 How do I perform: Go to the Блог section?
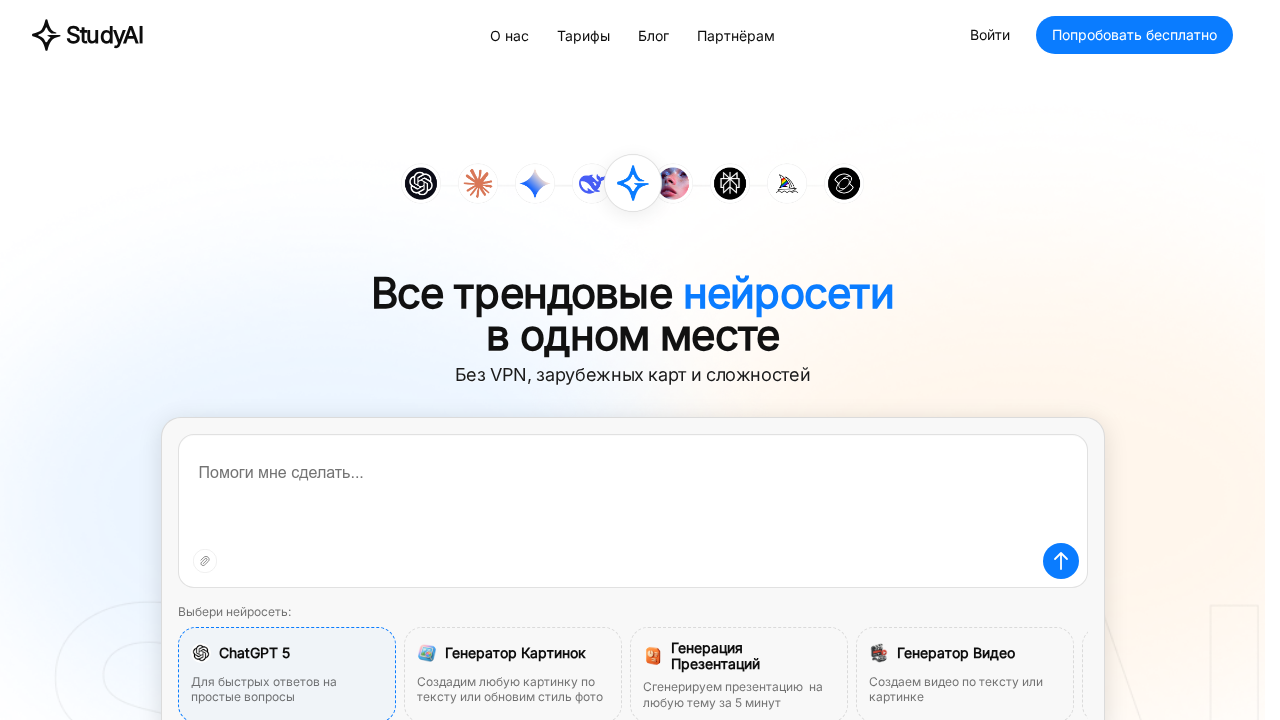(x=653, y=36)
